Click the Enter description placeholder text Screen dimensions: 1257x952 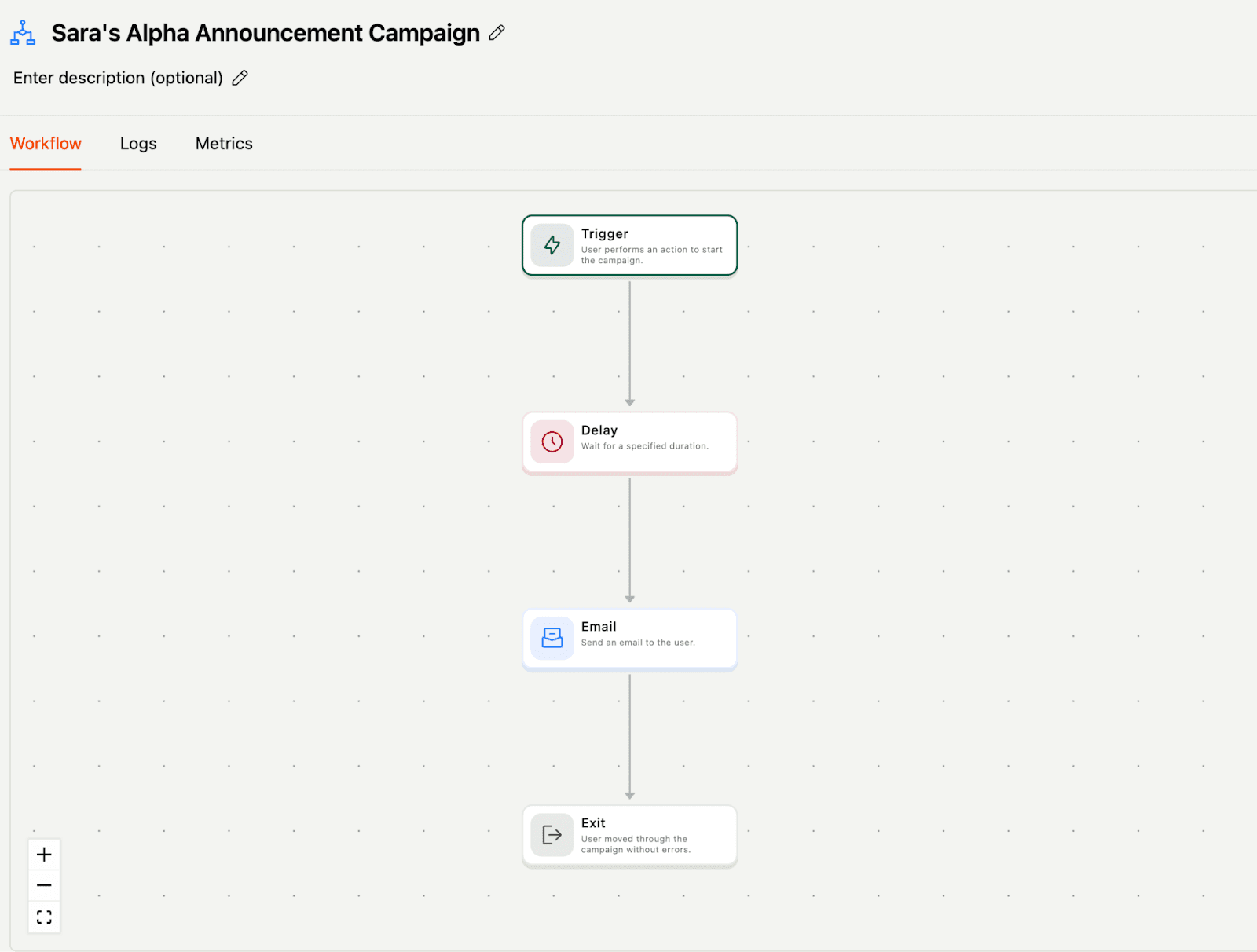(116, 78)
